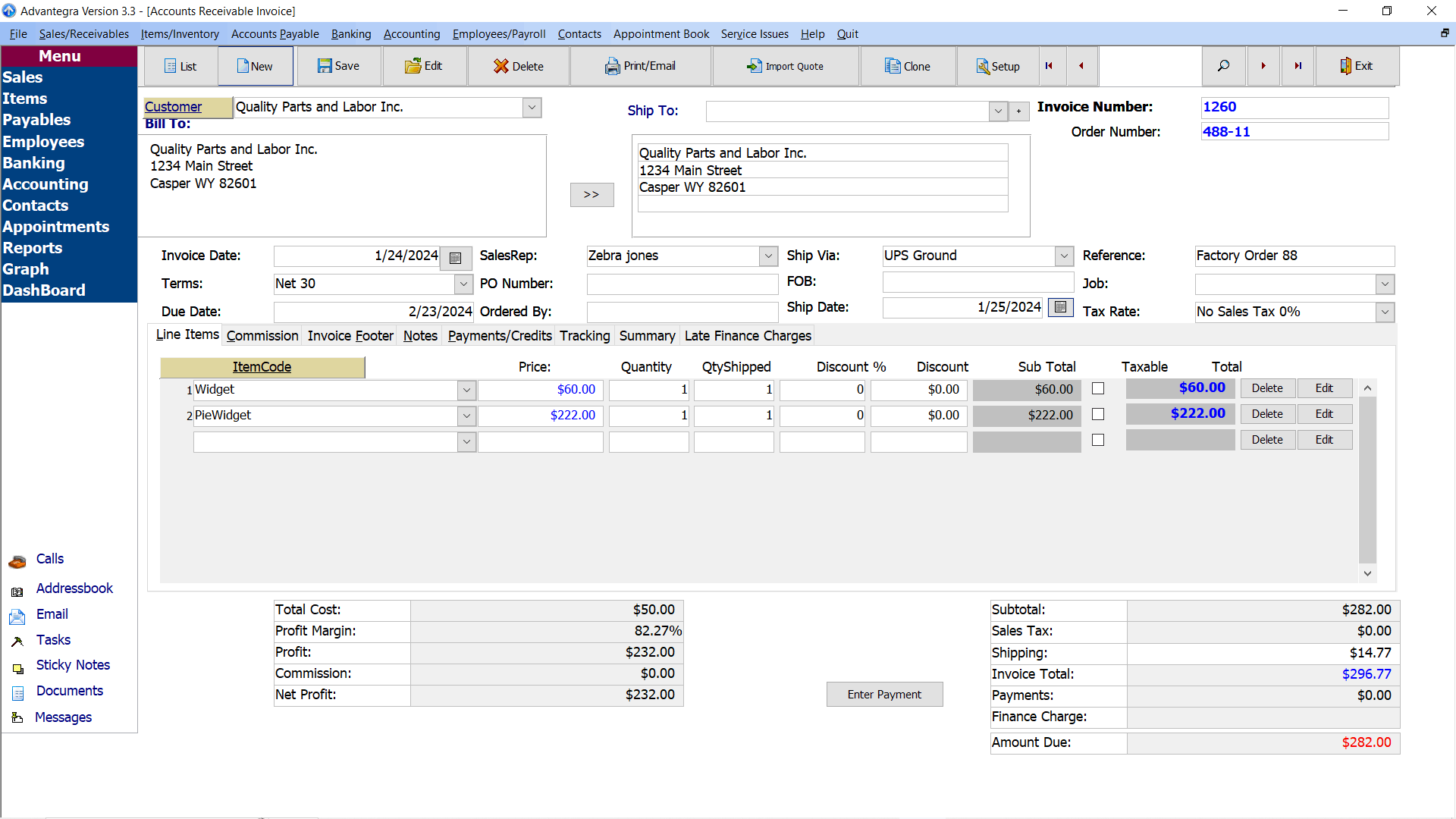This screenshot has height=819, width=1456.
Task: Open Print/Email for this invoice
Action: 641,66
